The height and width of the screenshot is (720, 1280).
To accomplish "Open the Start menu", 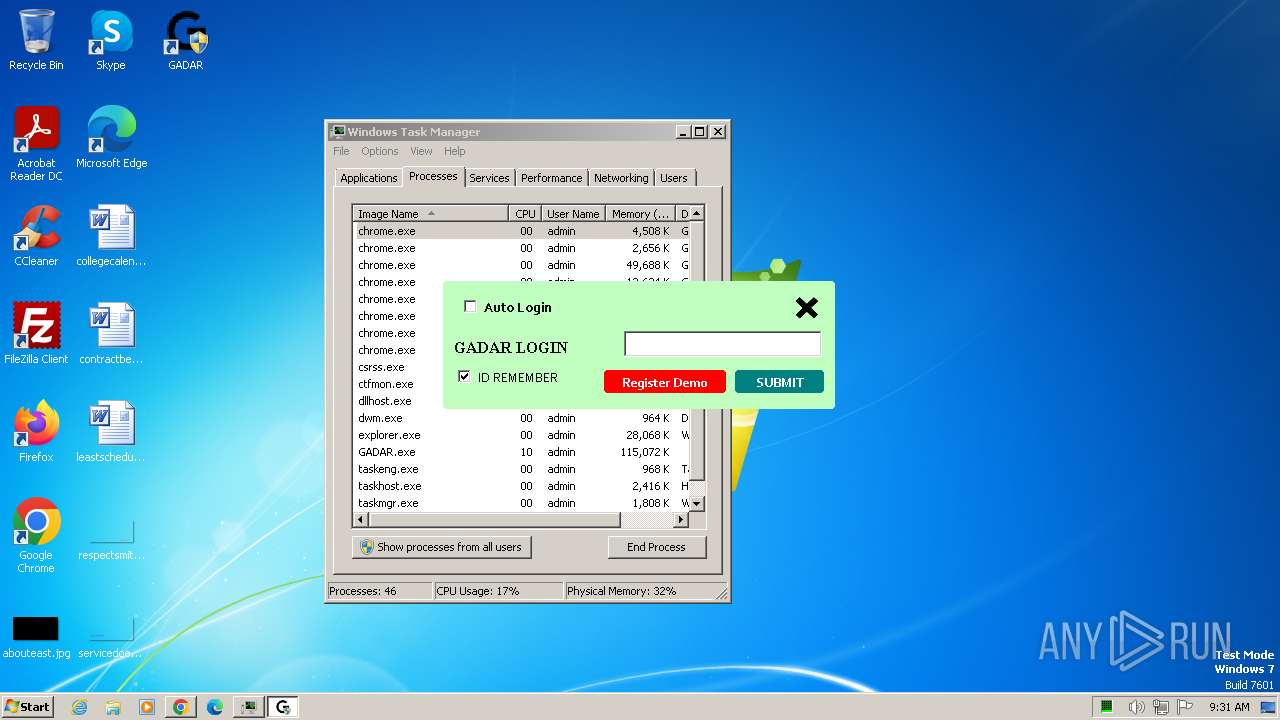I will (x=27, y=707).
